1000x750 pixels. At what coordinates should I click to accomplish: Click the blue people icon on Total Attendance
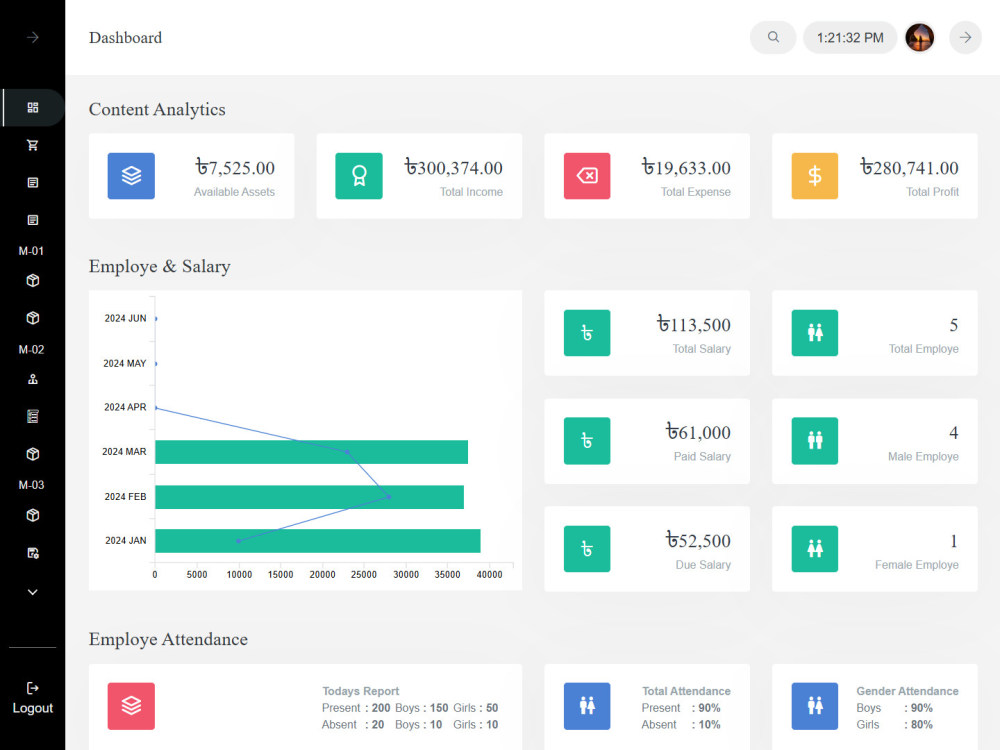click(x=587, y=706)
